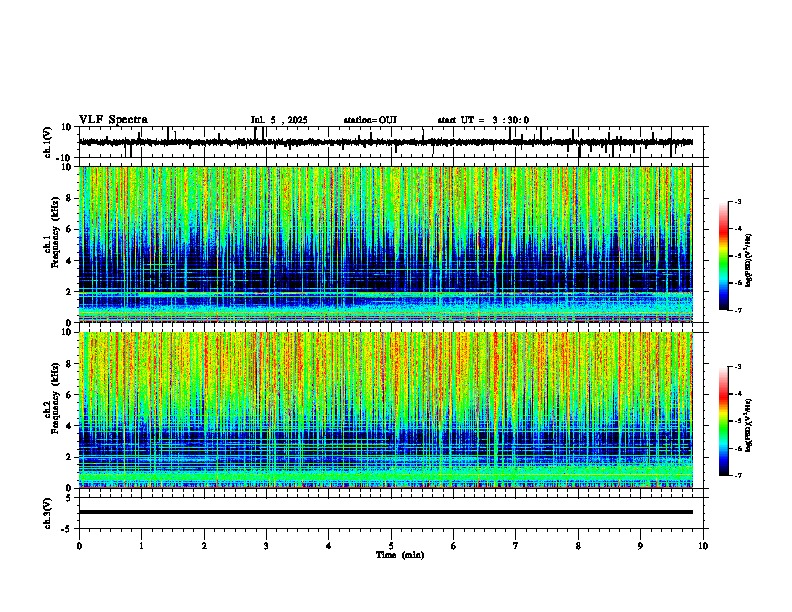Click the "8" kHz tick on ch.2 frequency axis
792x612 pixels.
(x=69, y=364)
